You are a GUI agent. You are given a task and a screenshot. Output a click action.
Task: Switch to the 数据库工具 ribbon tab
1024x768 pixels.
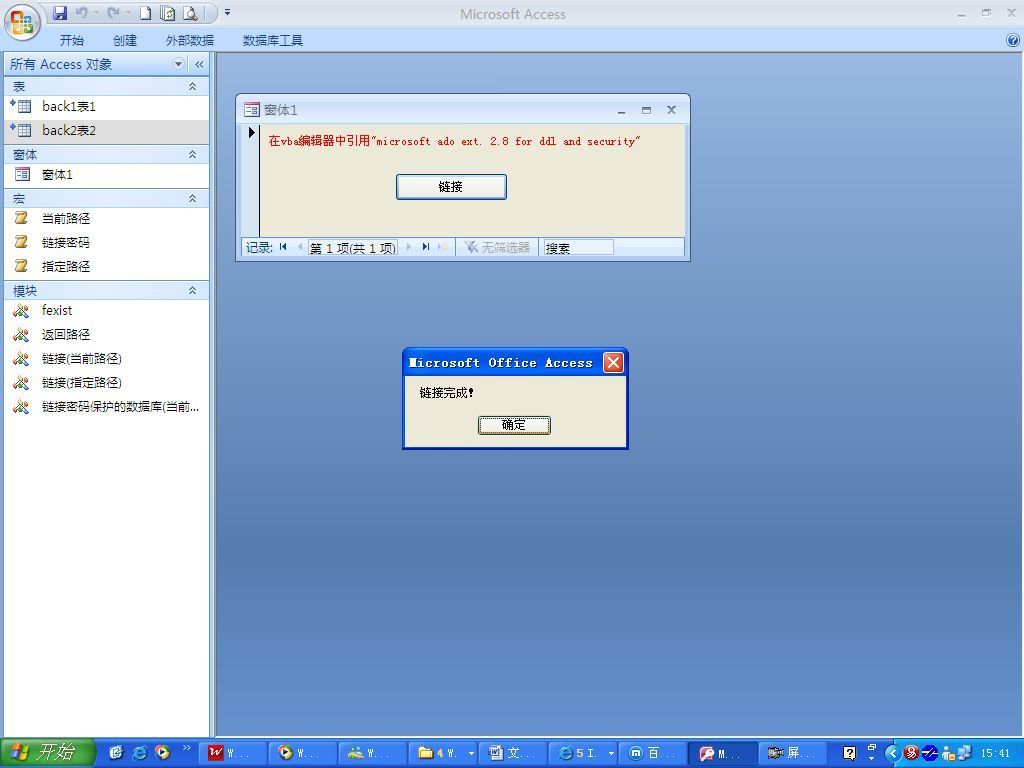[272, 40]
